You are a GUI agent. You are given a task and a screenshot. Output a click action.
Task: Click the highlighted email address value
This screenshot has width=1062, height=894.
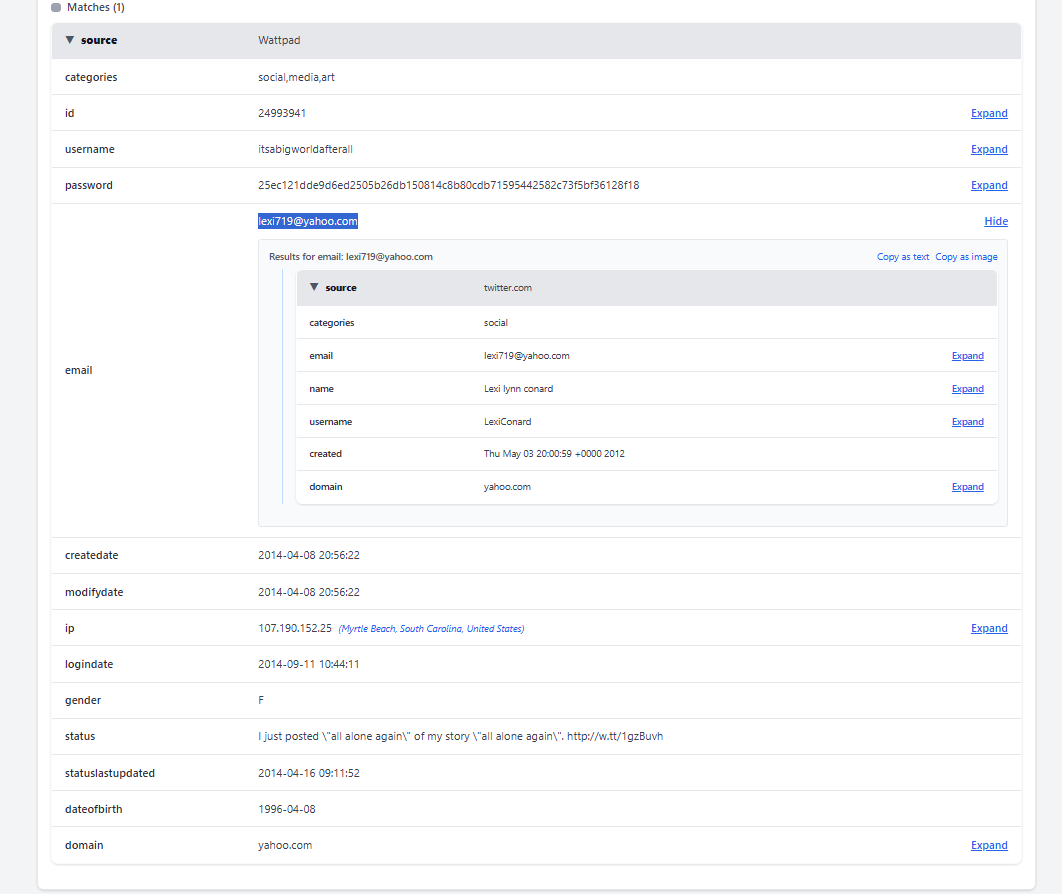point(307,221)
